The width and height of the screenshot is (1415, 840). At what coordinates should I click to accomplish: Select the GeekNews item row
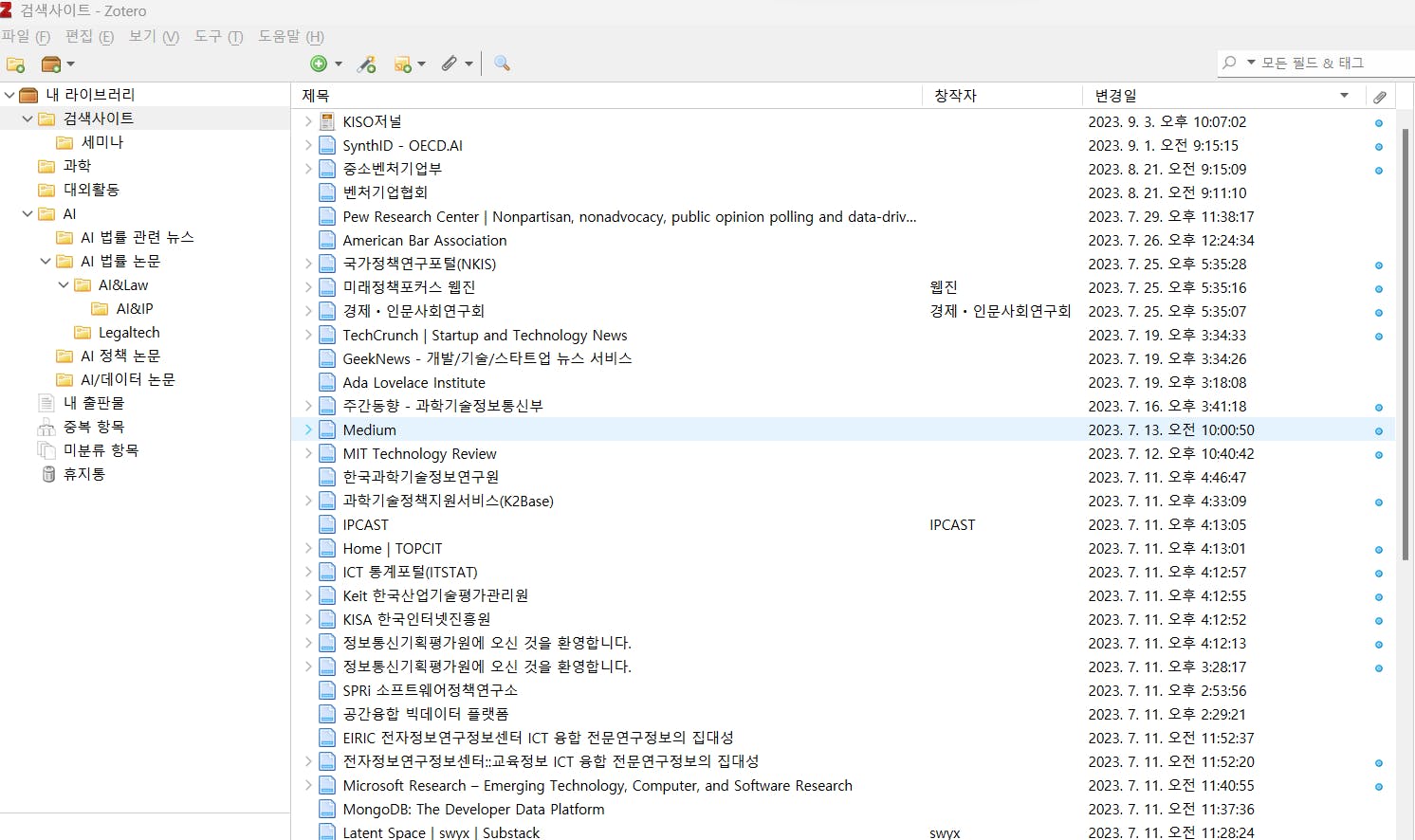click(x=844, y=358)
